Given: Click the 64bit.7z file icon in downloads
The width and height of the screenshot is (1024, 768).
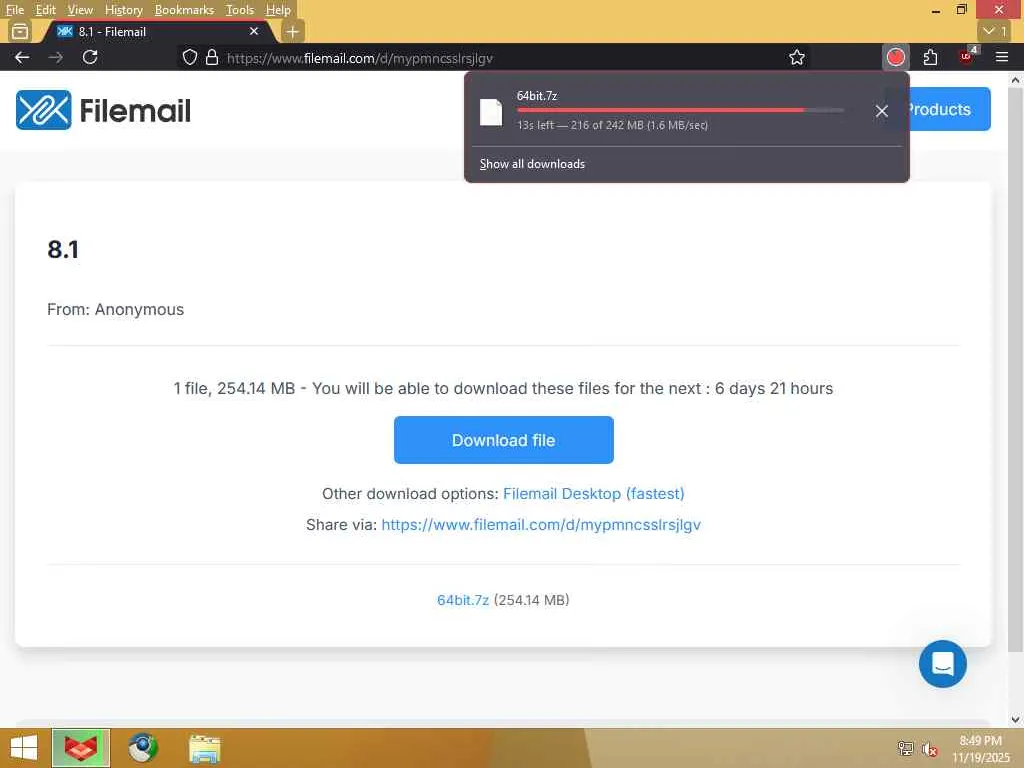Looking at the screenshot, I should click(491, 112).
